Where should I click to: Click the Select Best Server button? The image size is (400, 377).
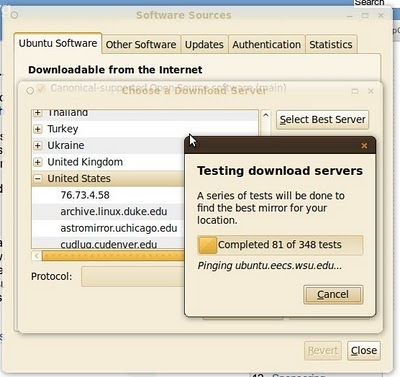click(x=322, y=120)
